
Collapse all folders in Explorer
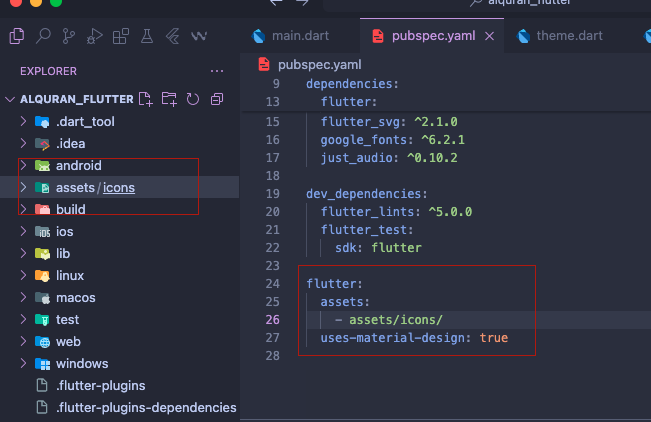tap(216, 99)
